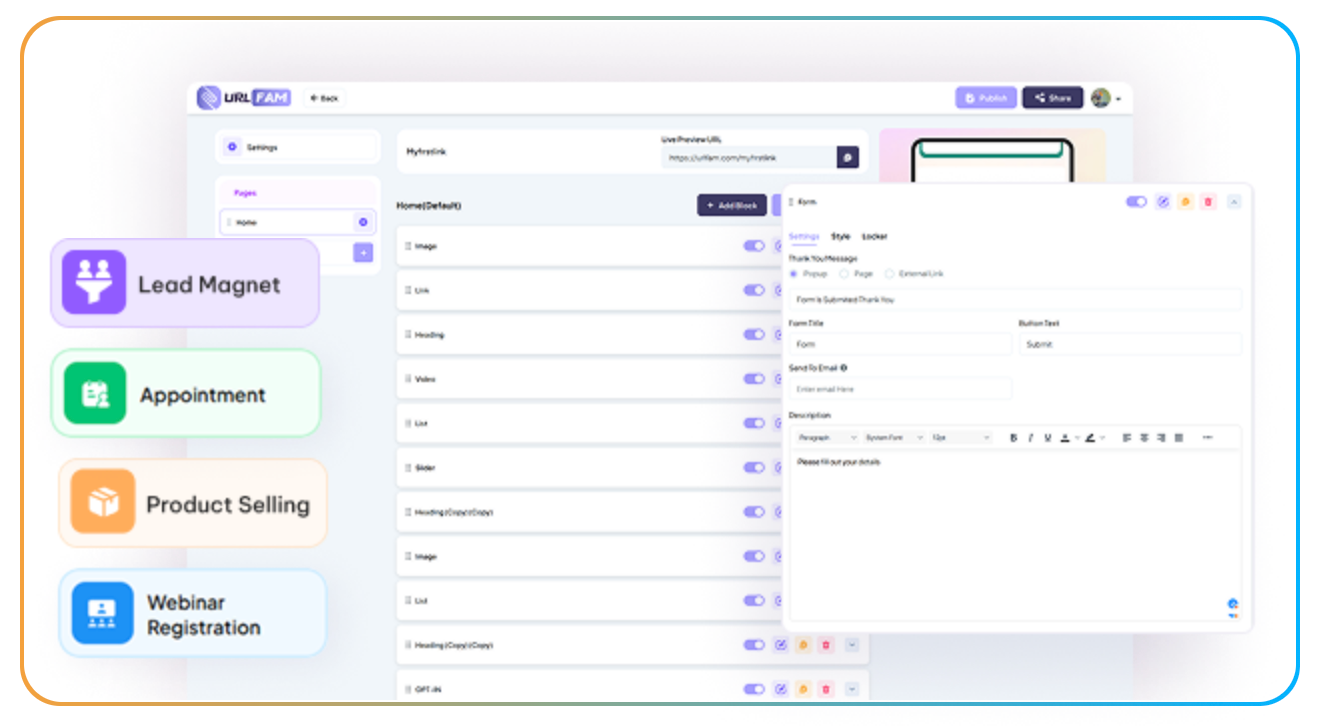Select the Page radio for thank you message
1320x726 pixels.
(x=844, y=273)
